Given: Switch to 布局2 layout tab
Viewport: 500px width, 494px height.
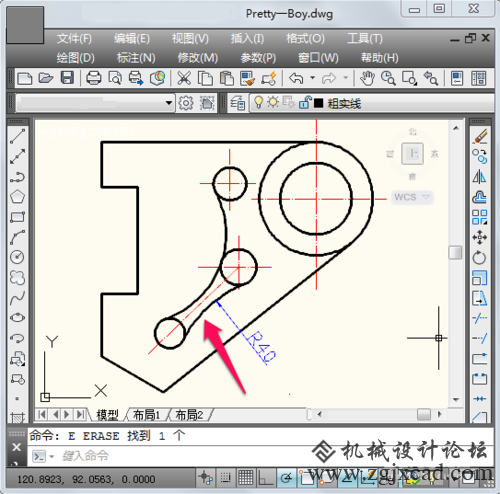Looking at the screenshot, I should (189, 415).
